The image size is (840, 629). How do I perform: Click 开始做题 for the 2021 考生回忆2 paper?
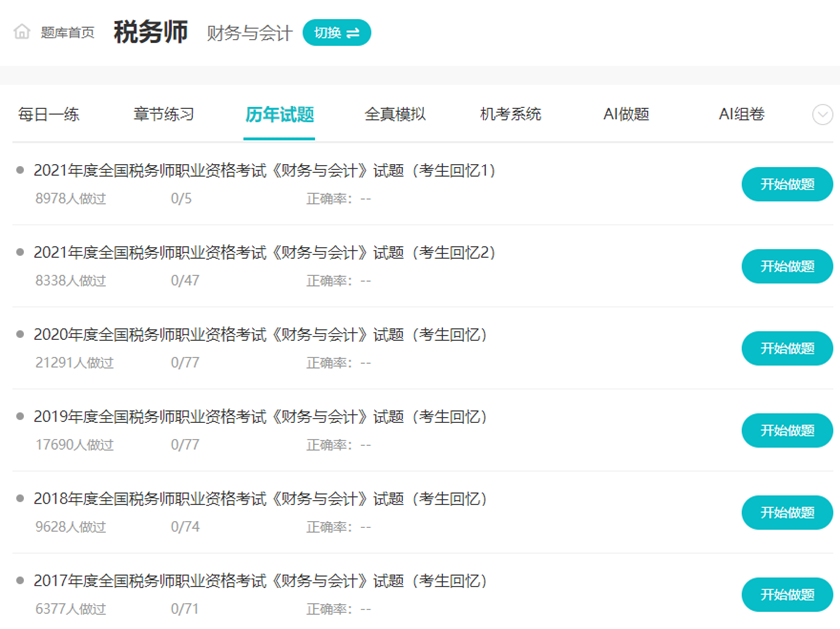(x=787, y=266)
